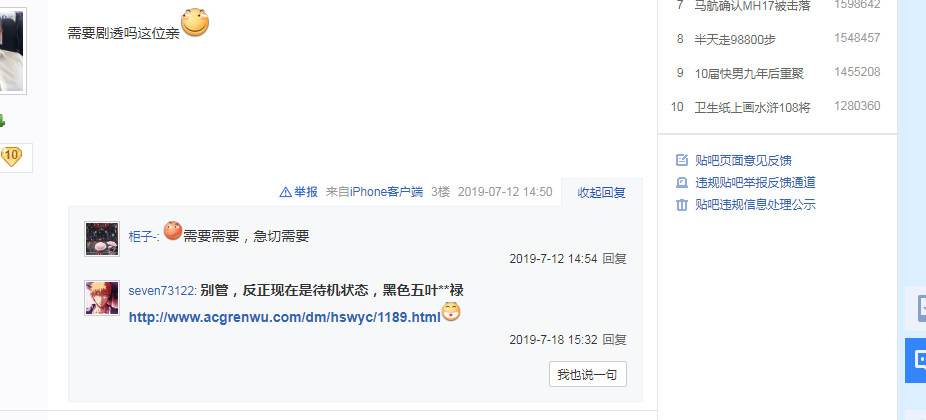Image resolution: width=926 pixels, height=420 pixels.
Task: Click the level 10 badge icon
Action: [11, 157]
